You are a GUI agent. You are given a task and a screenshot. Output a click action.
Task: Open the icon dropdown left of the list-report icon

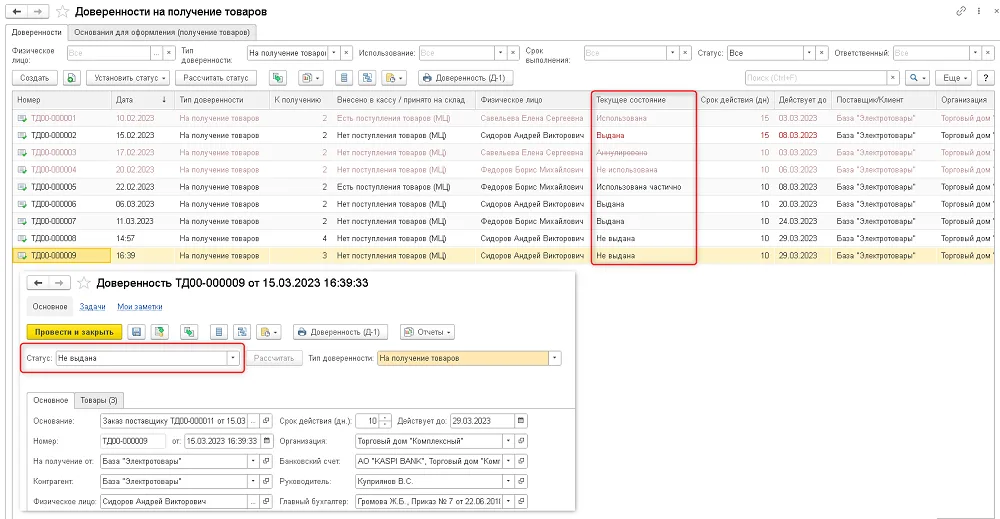click(x=311, y=78)
